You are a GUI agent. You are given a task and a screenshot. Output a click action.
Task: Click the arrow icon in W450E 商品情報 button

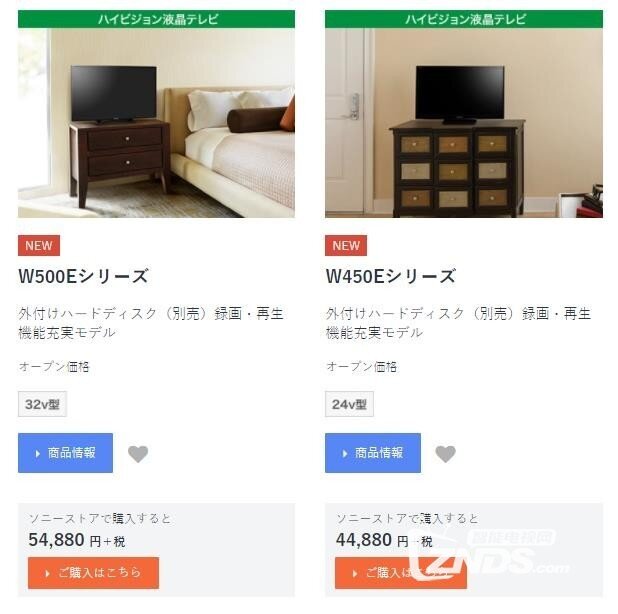345,454
